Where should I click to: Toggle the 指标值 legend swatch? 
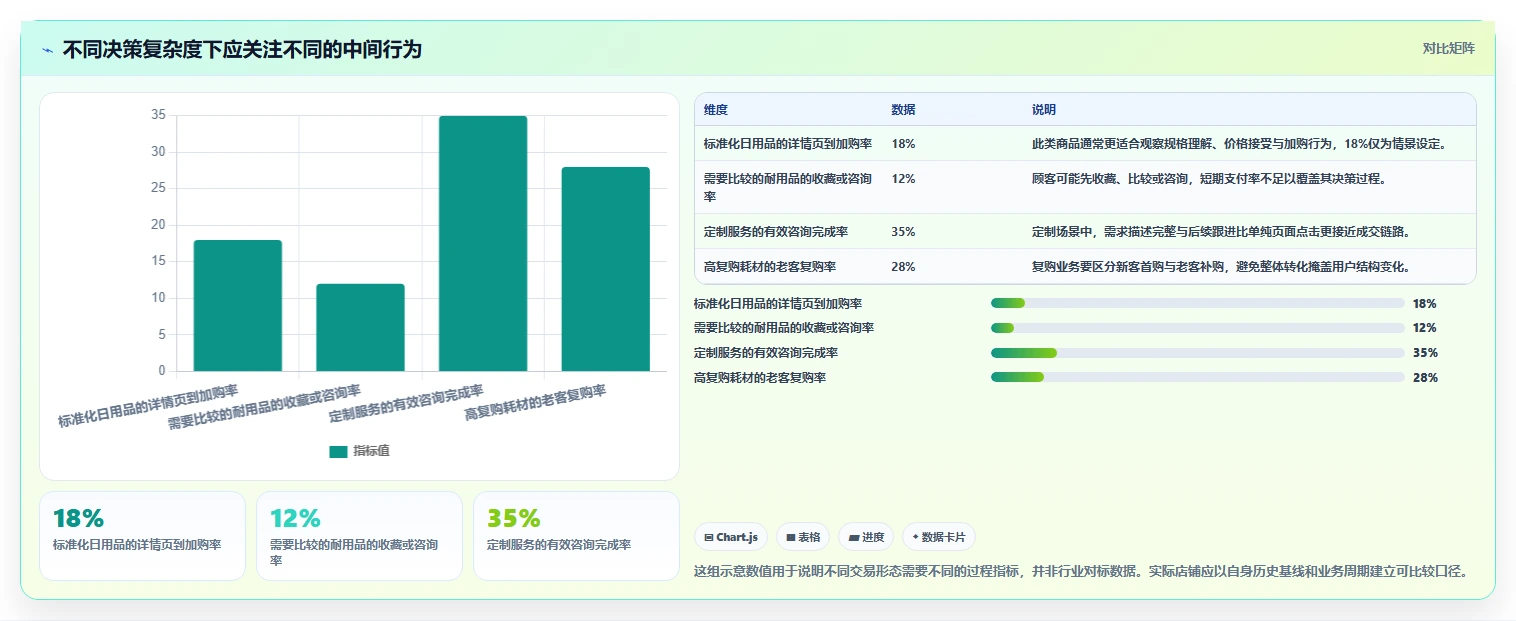[338, 451]
